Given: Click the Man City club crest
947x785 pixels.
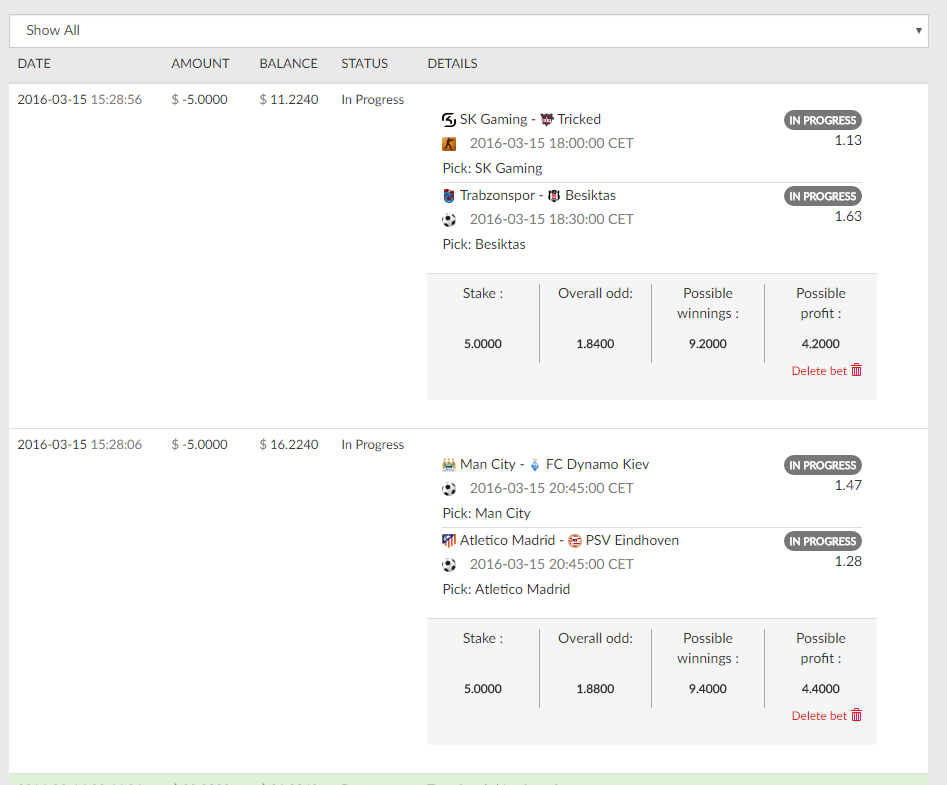Looking at the screenshot, I should [x=449, y=464].
